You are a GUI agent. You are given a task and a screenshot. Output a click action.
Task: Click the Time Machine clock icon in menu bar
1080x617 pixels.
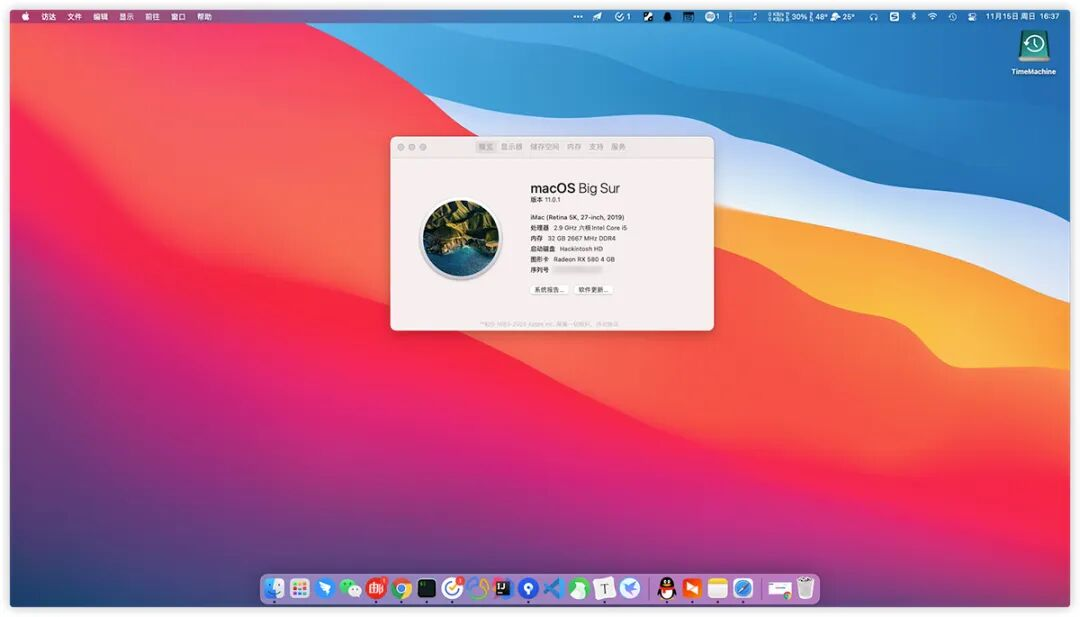point(952,17)
